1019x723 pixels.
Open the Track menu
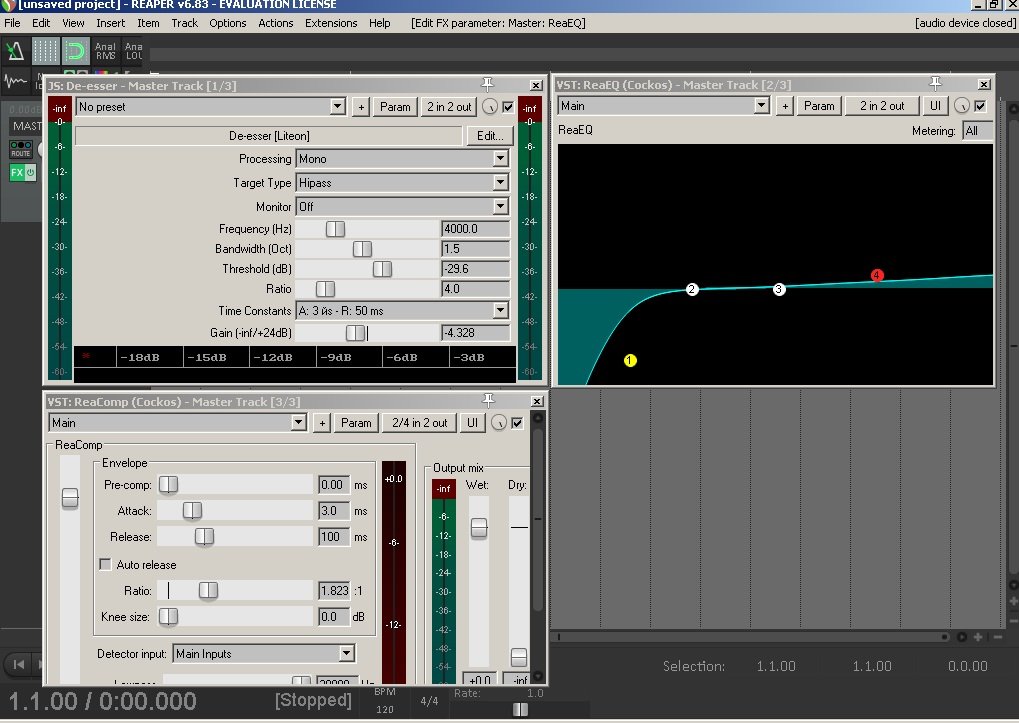[x=185, y=23]
